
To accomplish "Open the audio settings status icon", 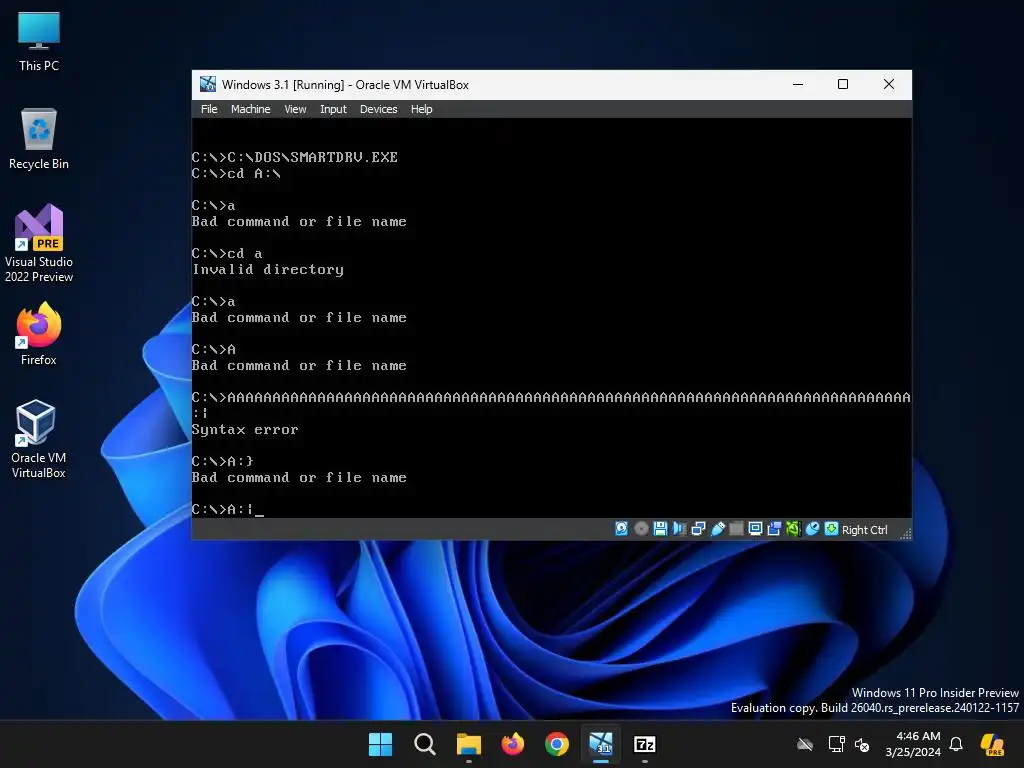I will [x=679, y=529].
